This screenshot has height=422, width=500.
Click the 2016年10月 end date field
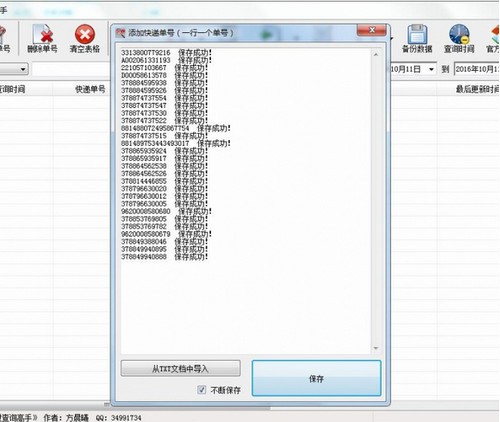(477, 69)
